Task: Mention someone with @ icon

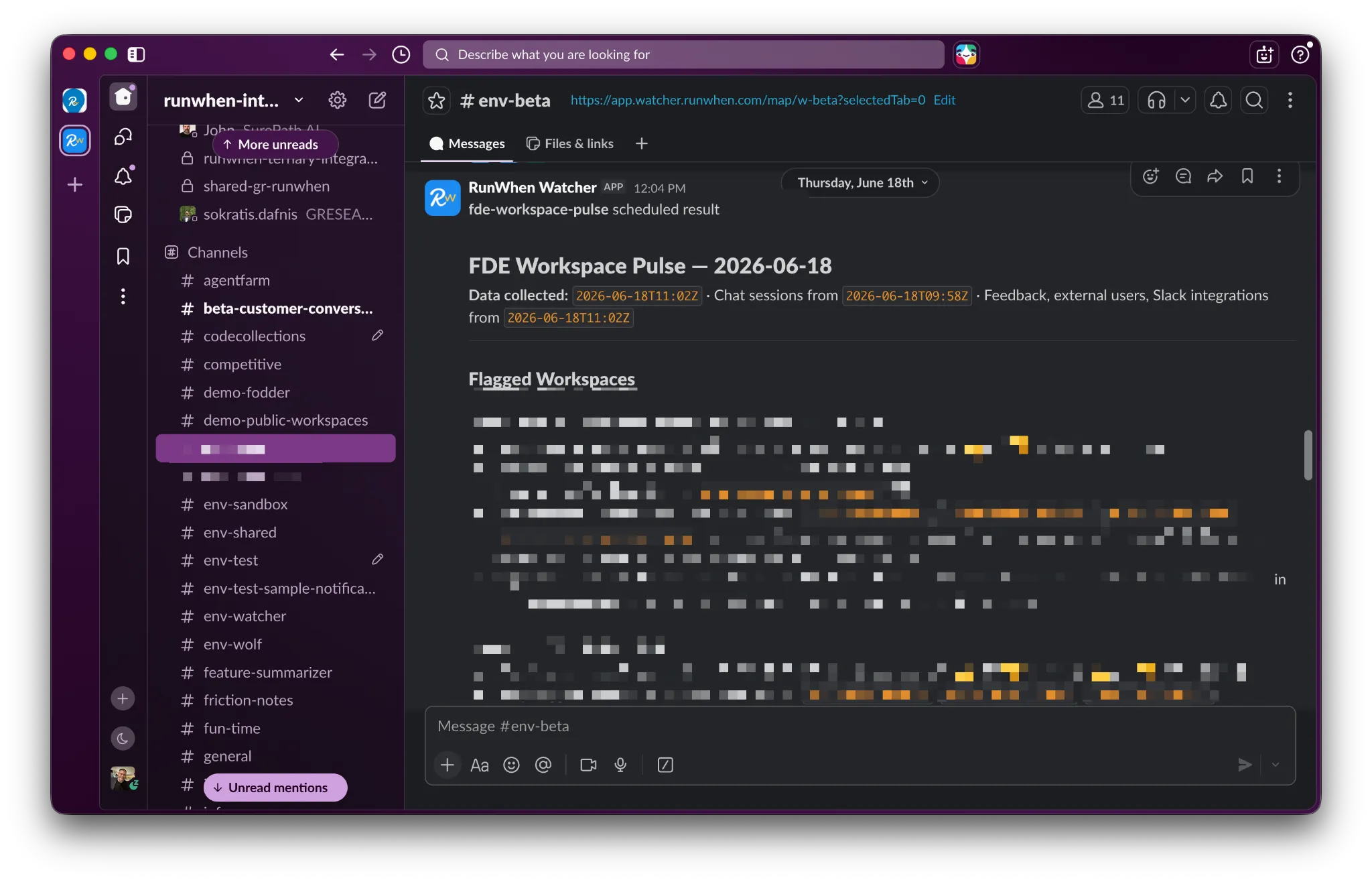Action: pos(543,765)
